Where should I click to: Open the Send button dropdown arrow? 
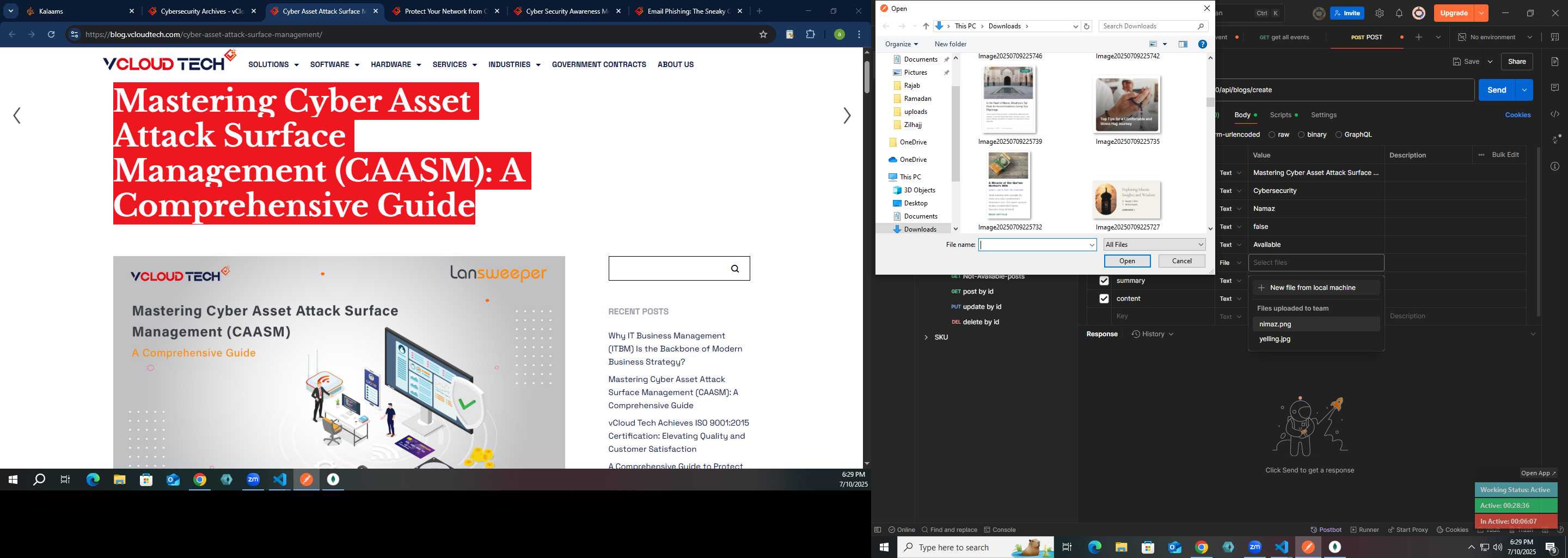coord(1524,90)
